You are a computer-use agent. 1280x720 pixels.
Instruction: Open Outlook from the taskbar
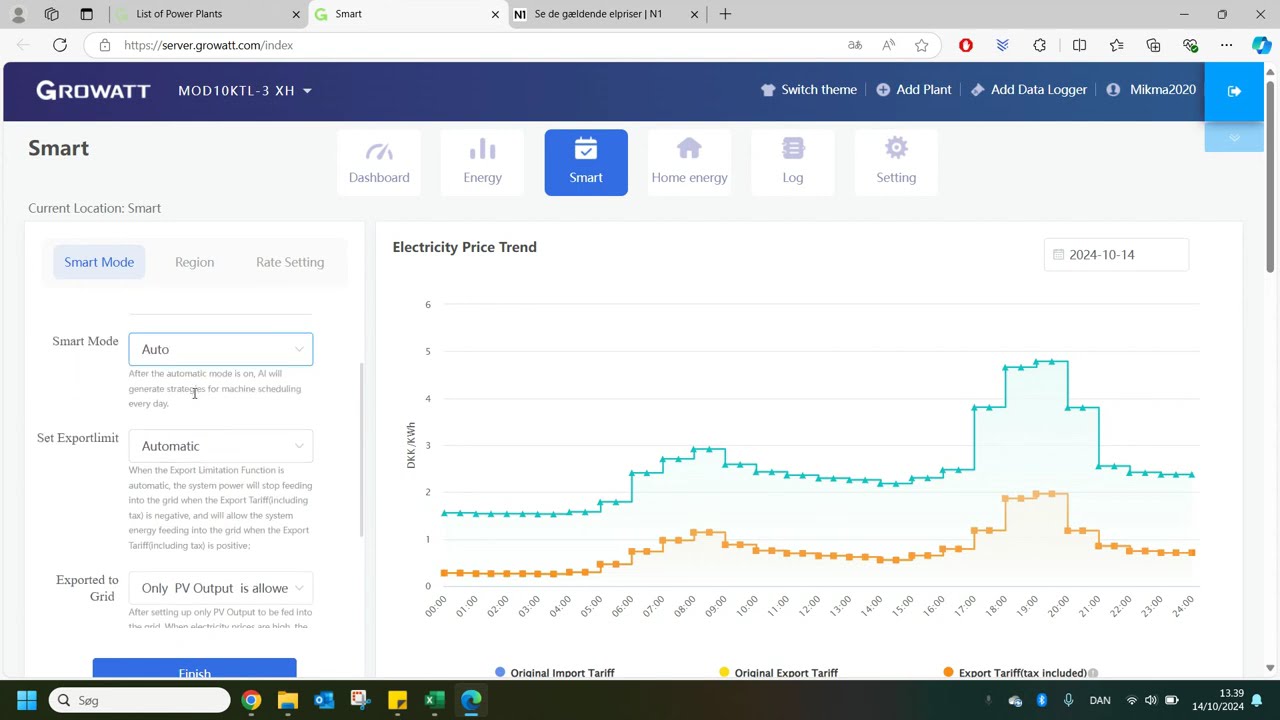coord(324,700)
